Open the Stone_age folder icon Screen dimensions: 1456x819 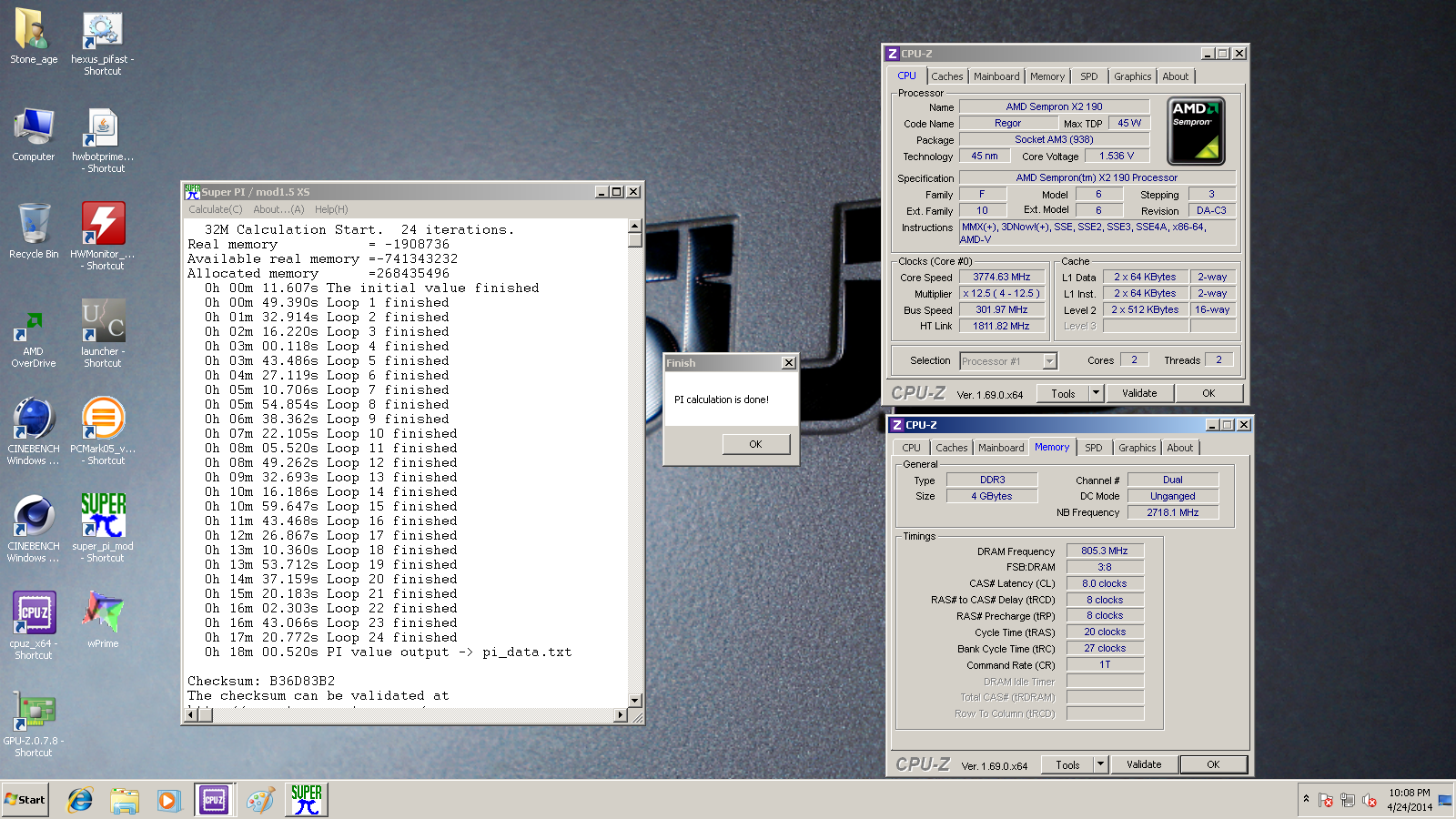[x=34, y=36]
